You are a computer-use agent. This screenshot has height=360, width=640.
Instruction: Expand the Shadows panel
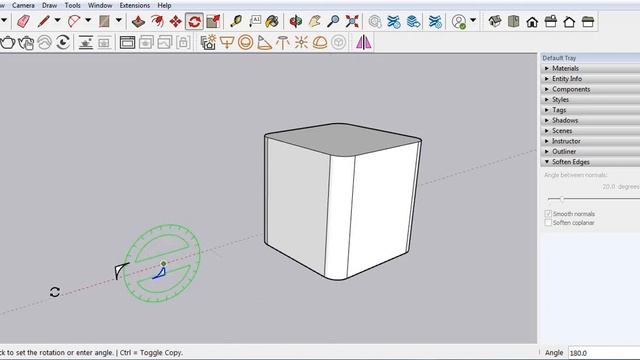[591, 120]
